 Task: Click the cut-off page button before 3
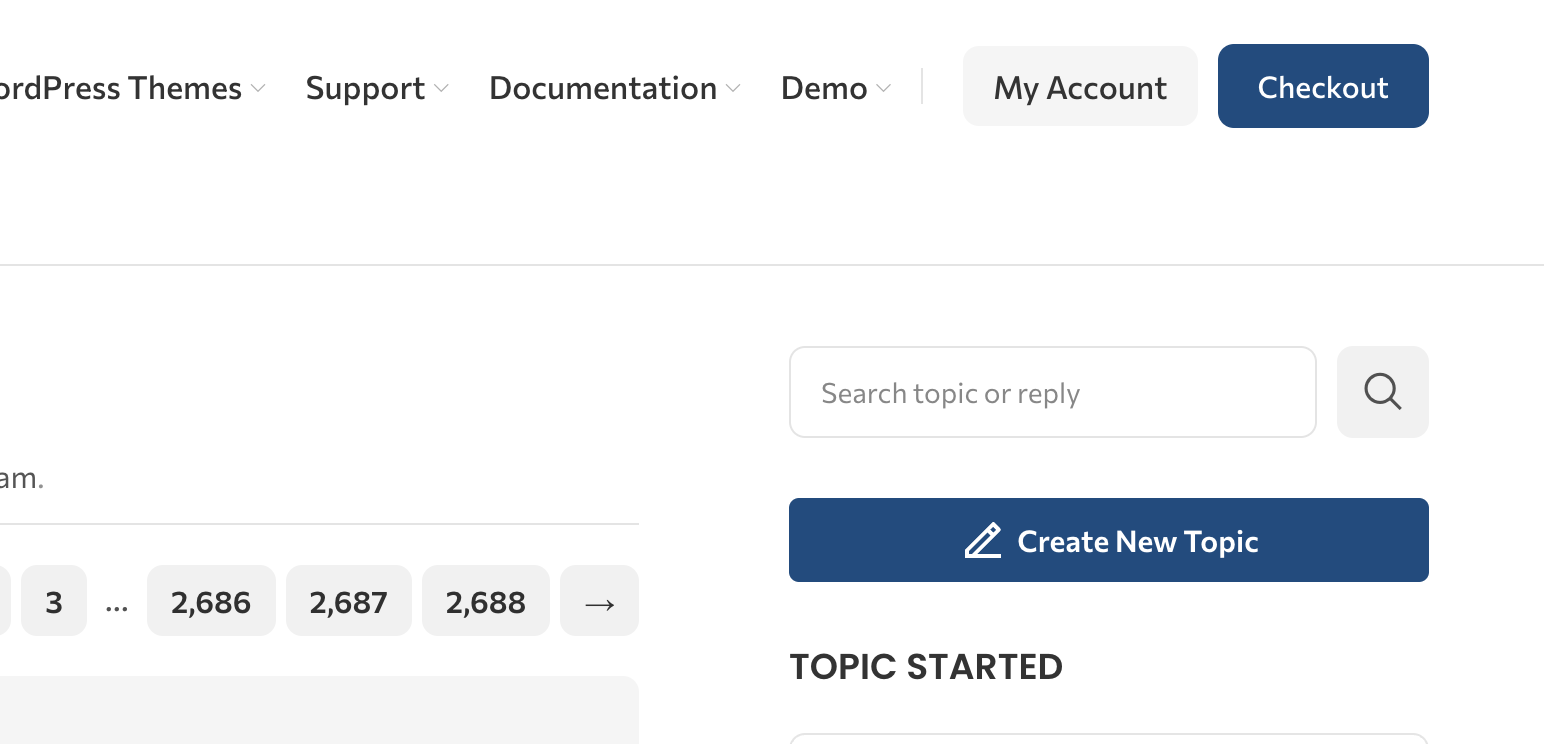[4, 601]
